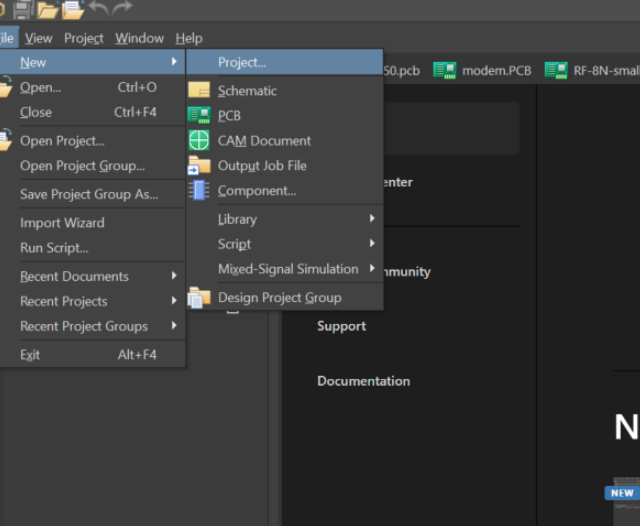Viewport: 640px width, 526px height.
Task: Expand Mixed-Signal Simulation submenu
Action: (x=288, y=269)
